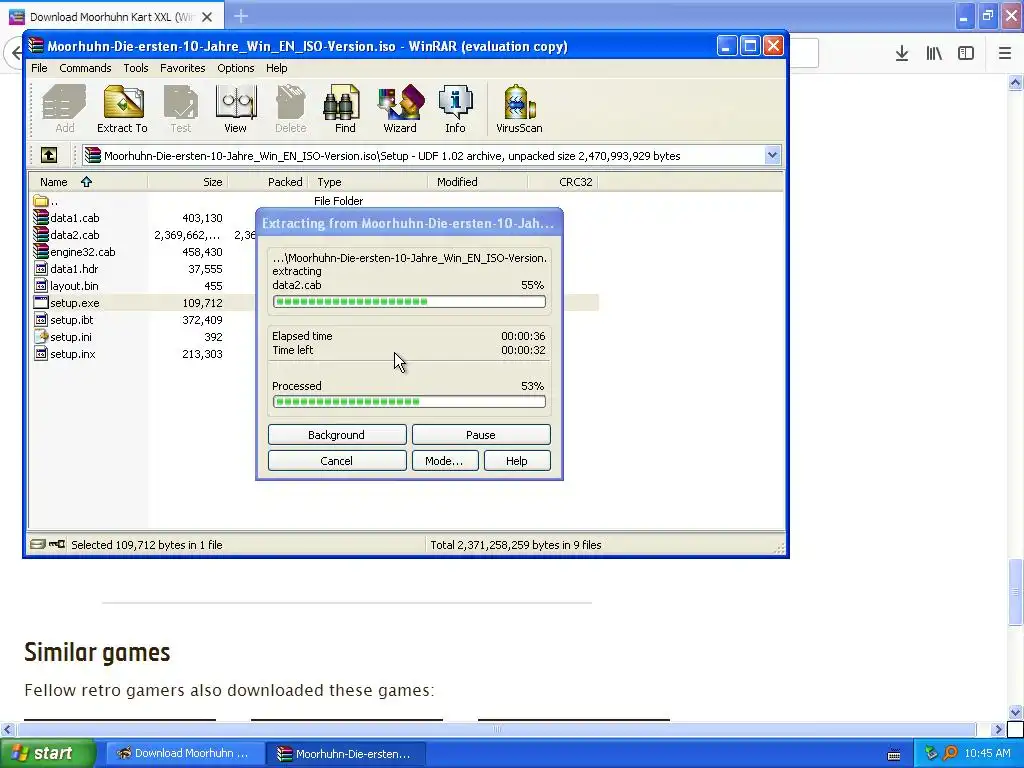Click the system tray clock 10:45 AM
The height and width of the screenshot is (768, 1024).
point(987,754)
